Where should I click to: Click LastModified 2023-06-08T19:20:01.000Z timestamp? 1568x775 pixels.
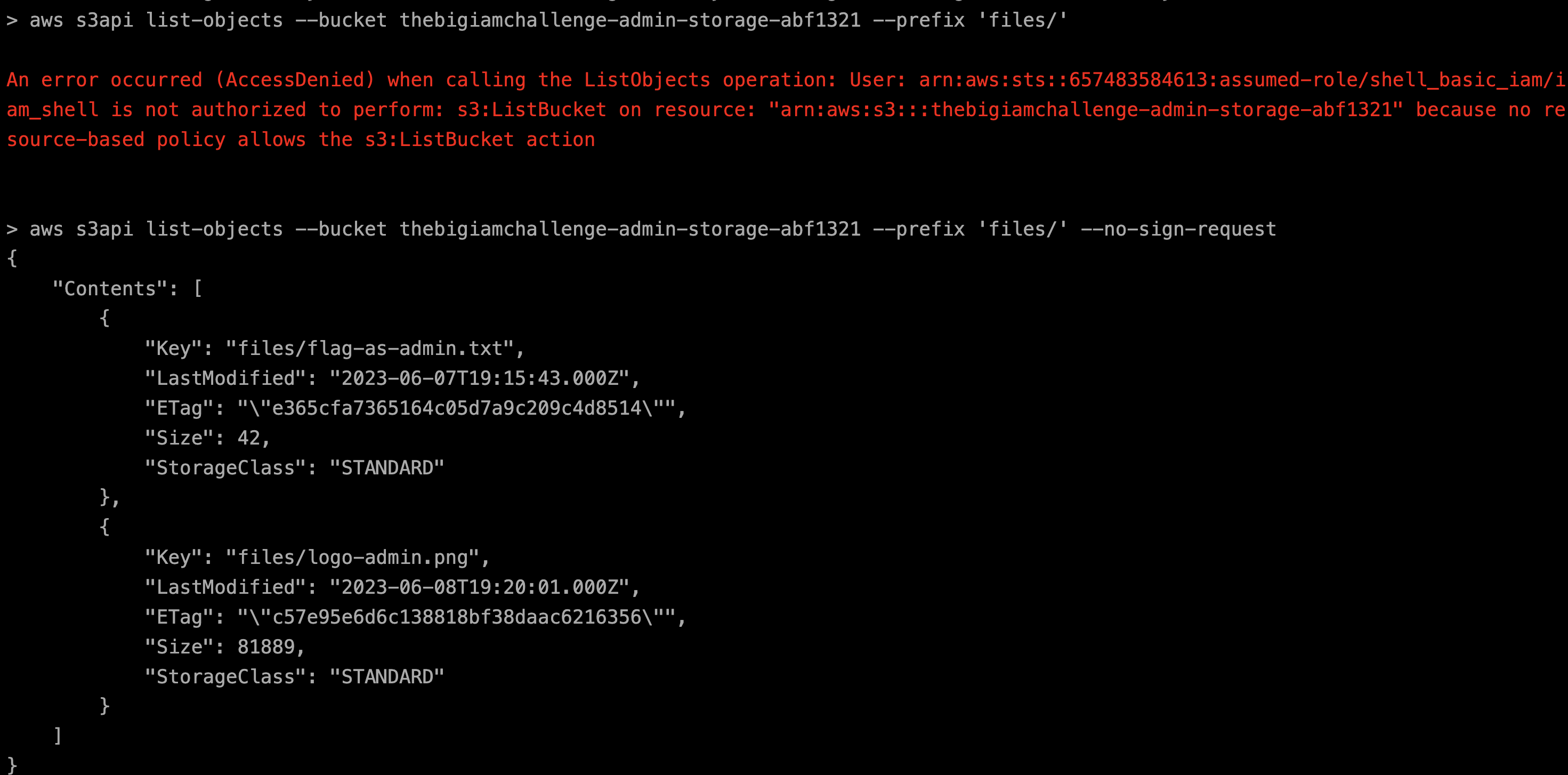point(480,587)
